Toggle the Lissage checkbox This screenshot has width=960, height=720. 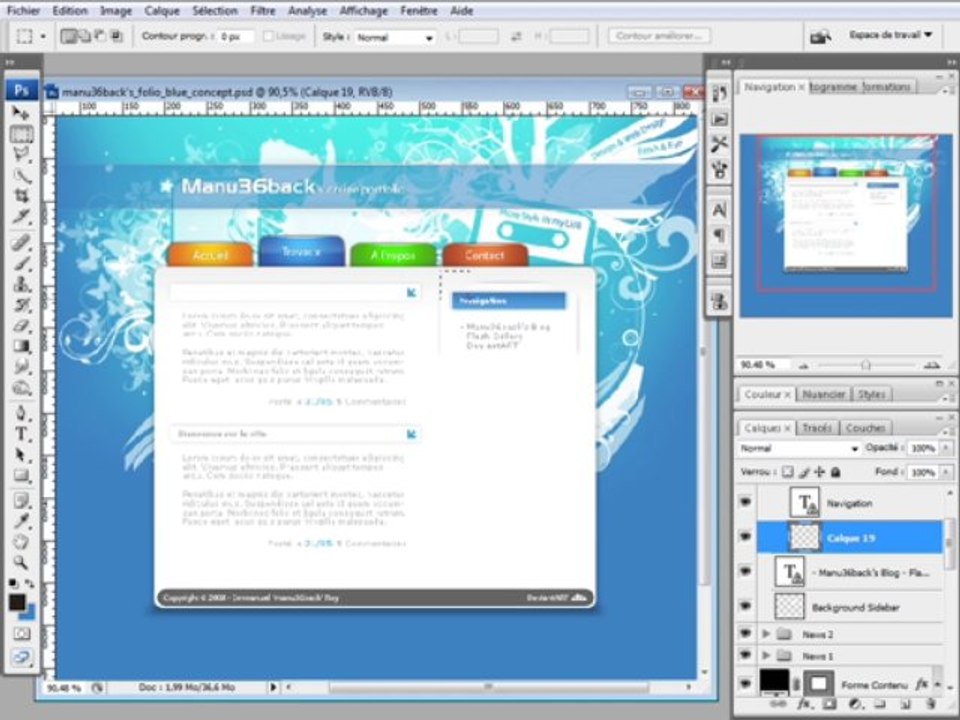(x=268, y=36)
